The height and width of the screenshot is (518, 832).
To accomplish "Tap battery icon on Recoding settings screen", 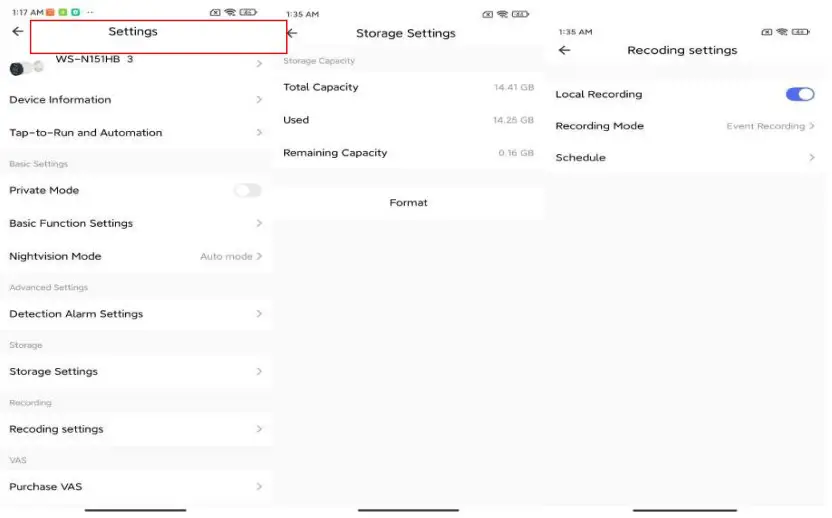I will [801, 32].
